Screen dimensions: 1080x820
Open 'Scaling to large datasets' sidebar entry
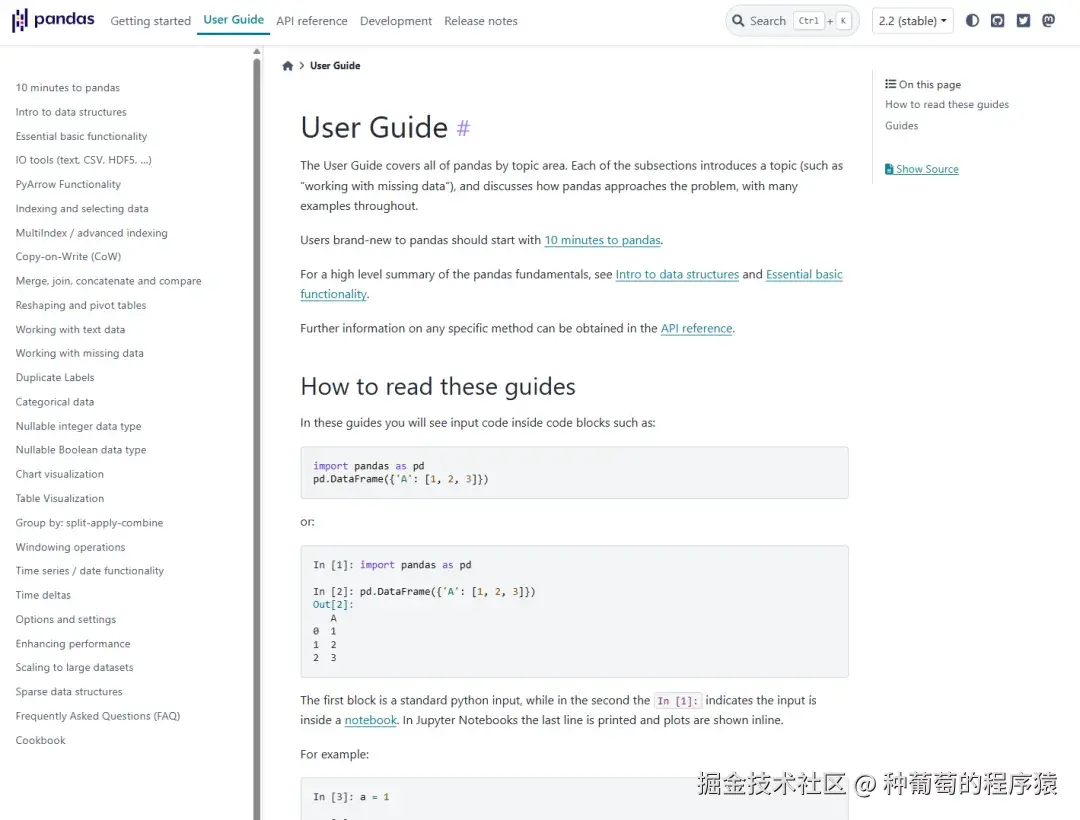pyautogui.click(x=74, y=667)
